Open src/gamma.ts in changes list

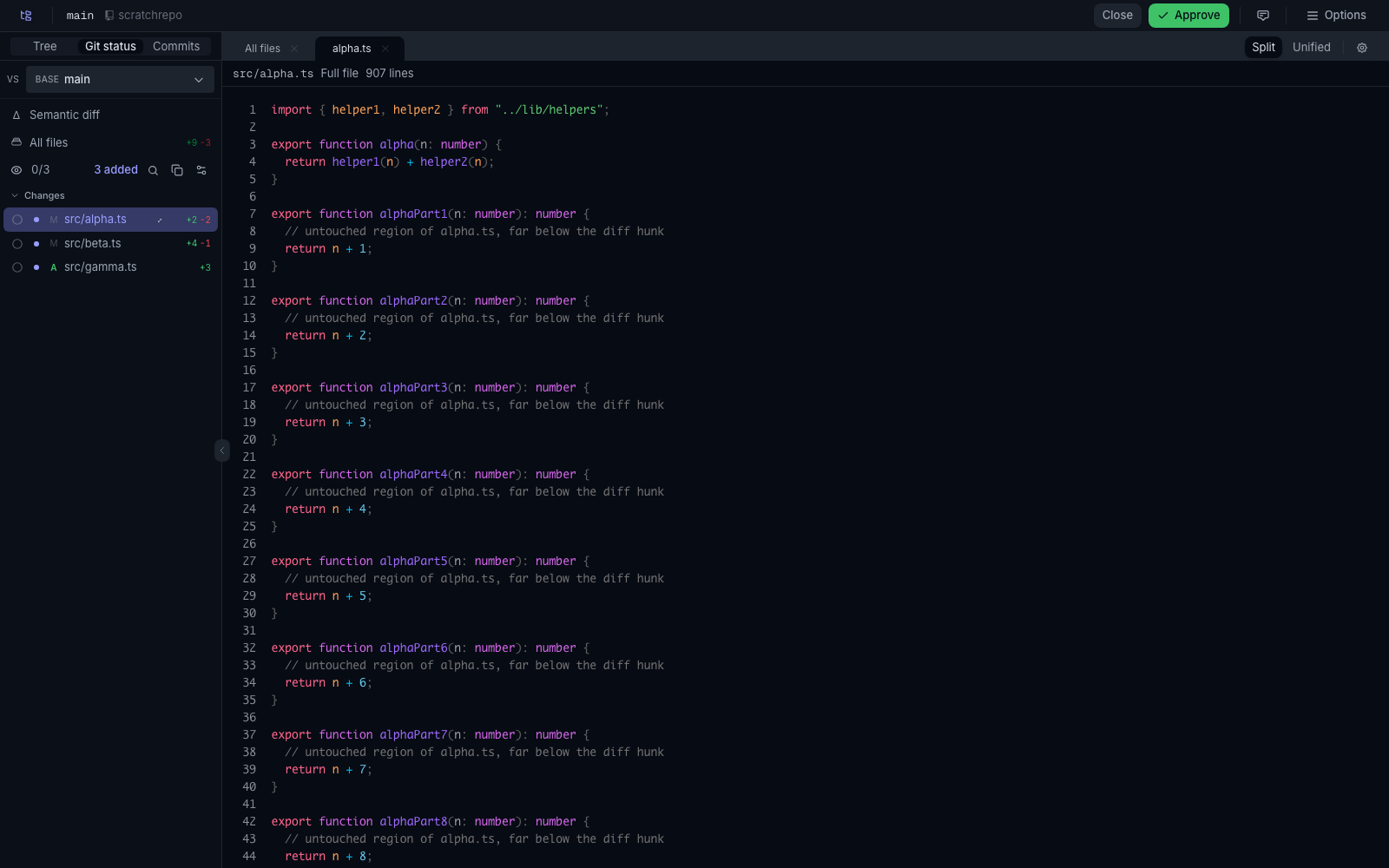[x=110, y=267]
